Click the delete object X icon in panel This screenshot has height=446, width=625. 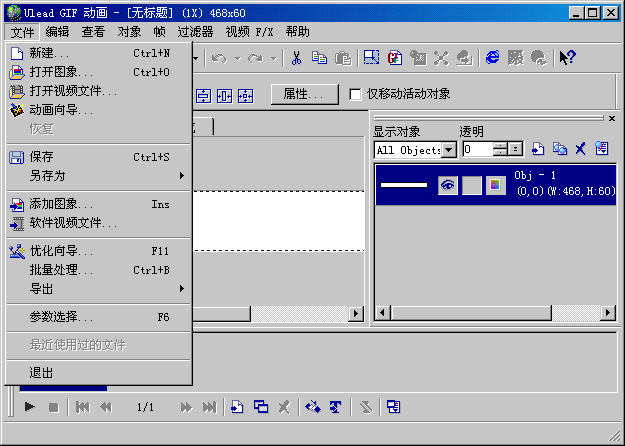pyautogui.click(x=581, y=149)
